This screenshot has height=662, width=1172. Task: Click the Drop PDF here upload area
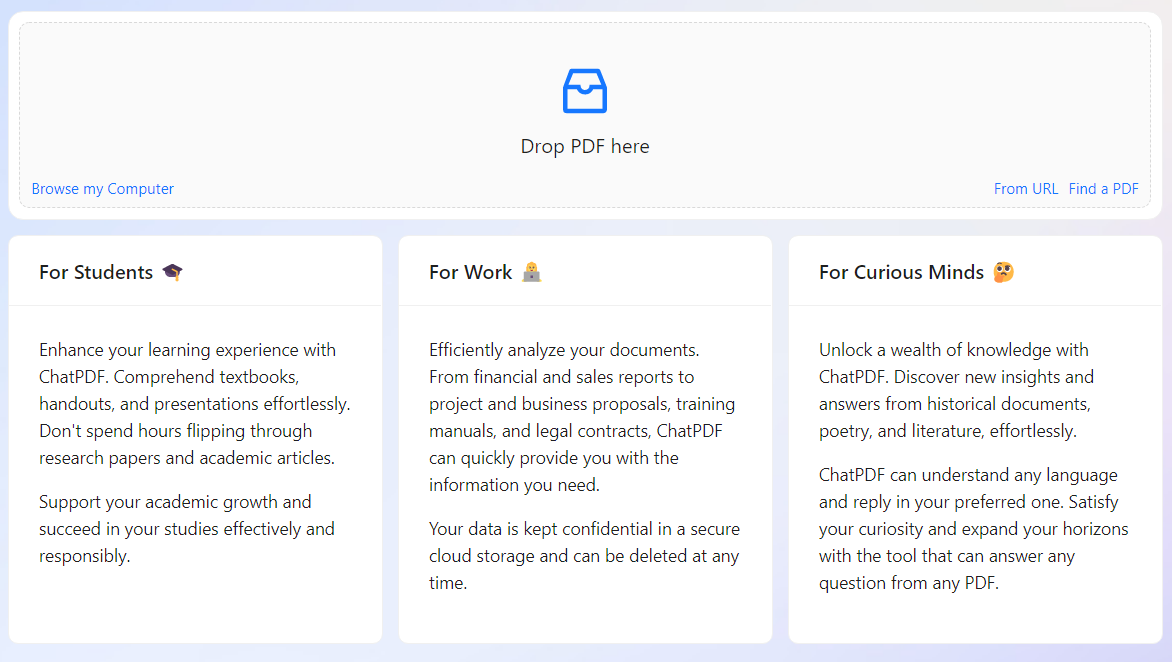point(584,113)
